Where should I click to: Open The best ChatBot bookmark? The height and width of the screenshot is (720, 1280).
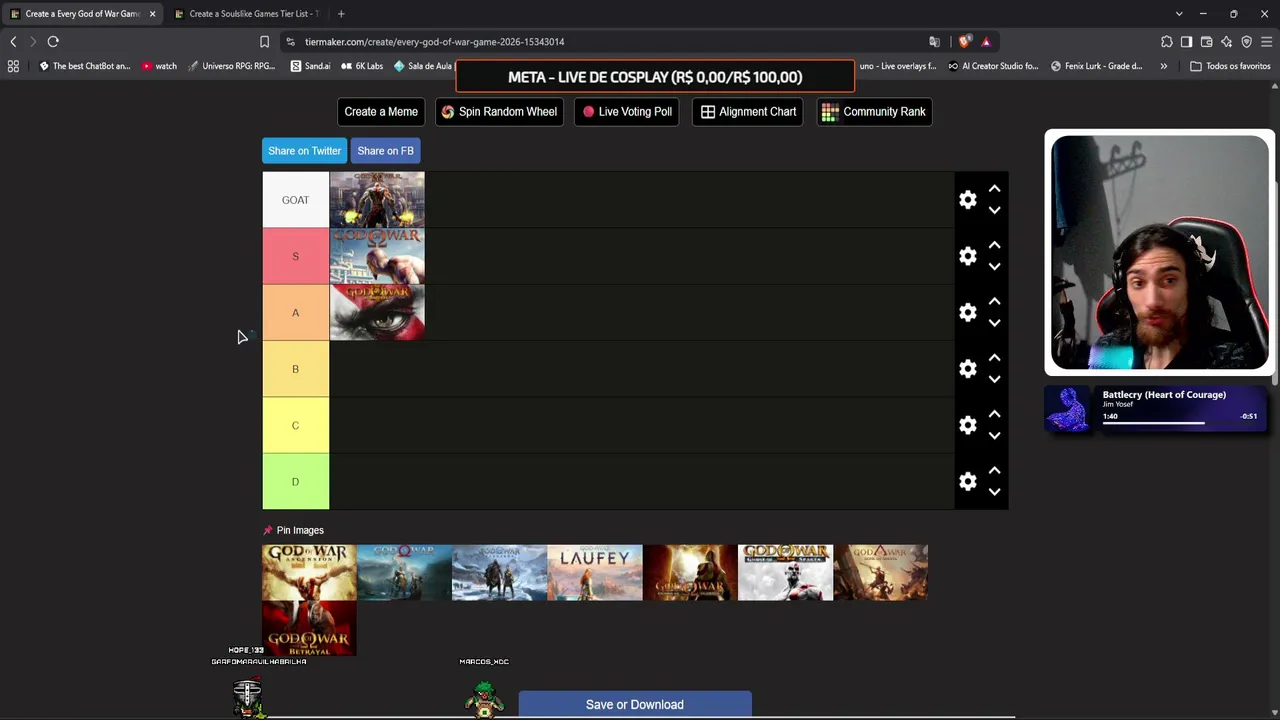pos(84,66)
